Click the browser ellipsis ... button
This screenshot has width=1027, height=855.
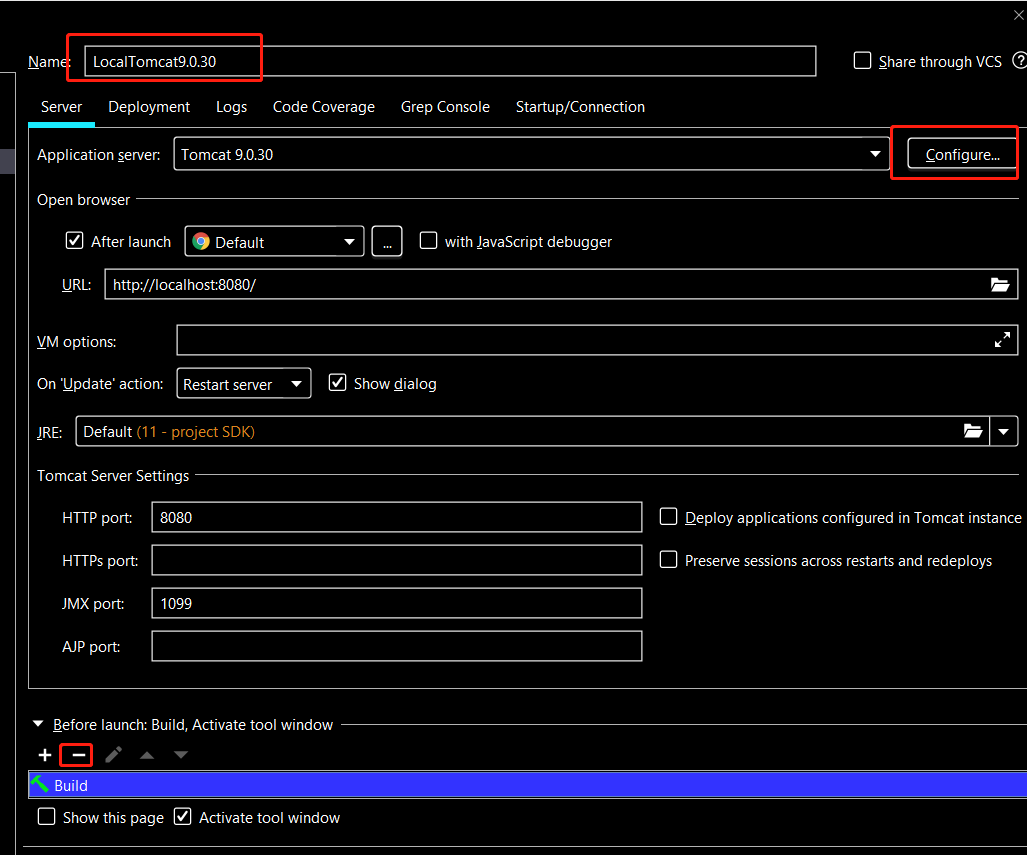click(x=387, y=242)
